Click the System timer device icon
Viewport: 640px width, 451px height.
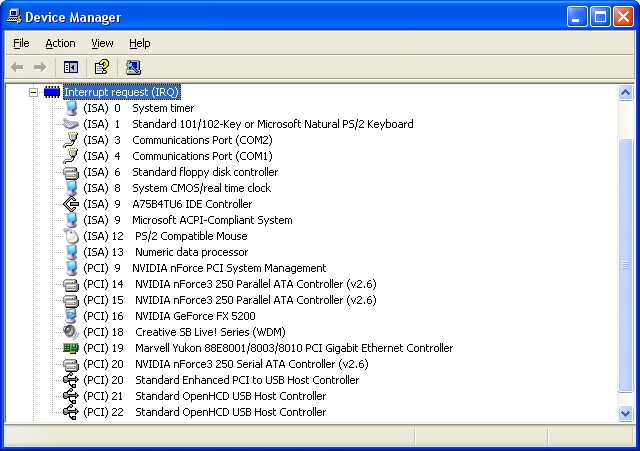pyautogui.click(x=71, y=108)
